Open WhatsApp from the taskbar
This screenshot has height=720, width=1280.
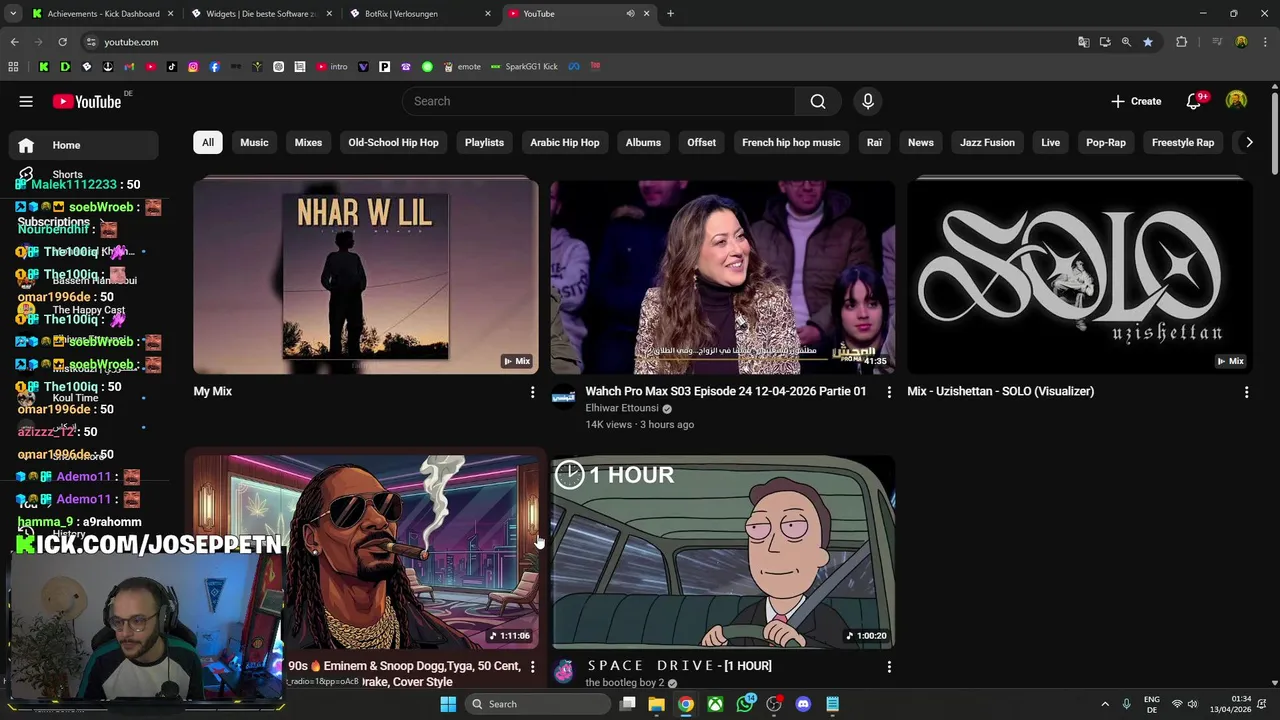coord(745,704)
